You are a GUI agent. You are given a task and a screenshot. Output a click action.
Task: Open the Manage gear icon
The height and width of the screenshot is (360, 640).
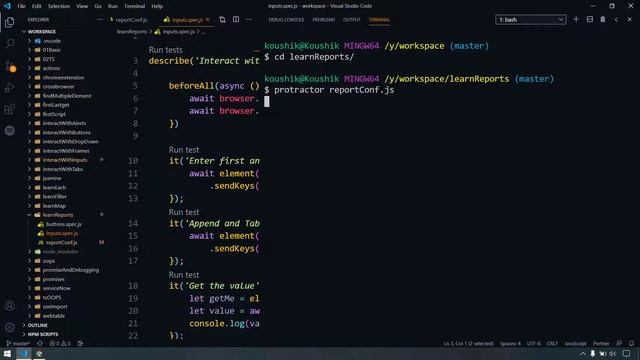(10, 327)
